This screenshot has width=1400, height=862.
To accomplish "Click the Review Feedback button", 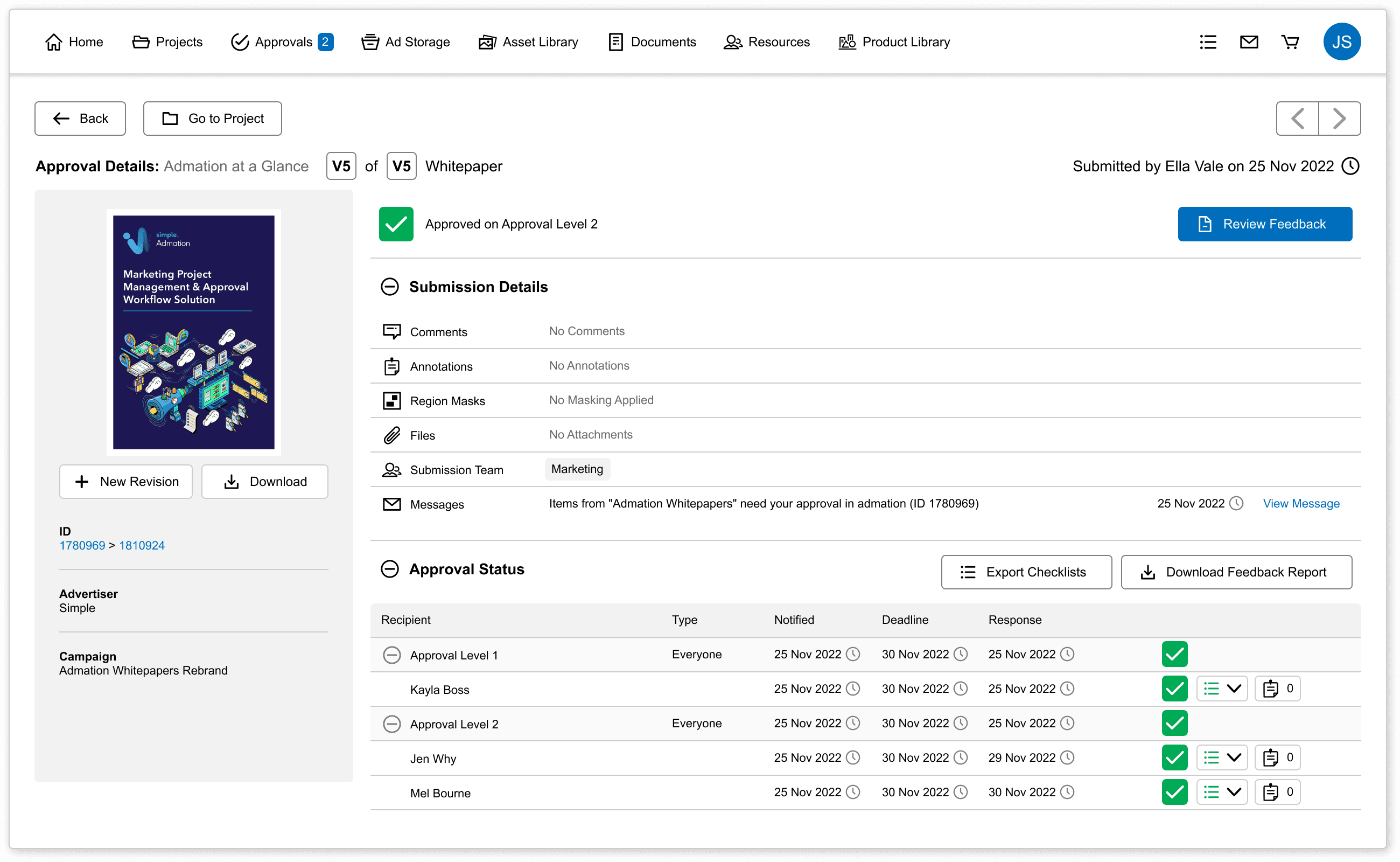I will pyautogui.click(x=1264, y=224).
